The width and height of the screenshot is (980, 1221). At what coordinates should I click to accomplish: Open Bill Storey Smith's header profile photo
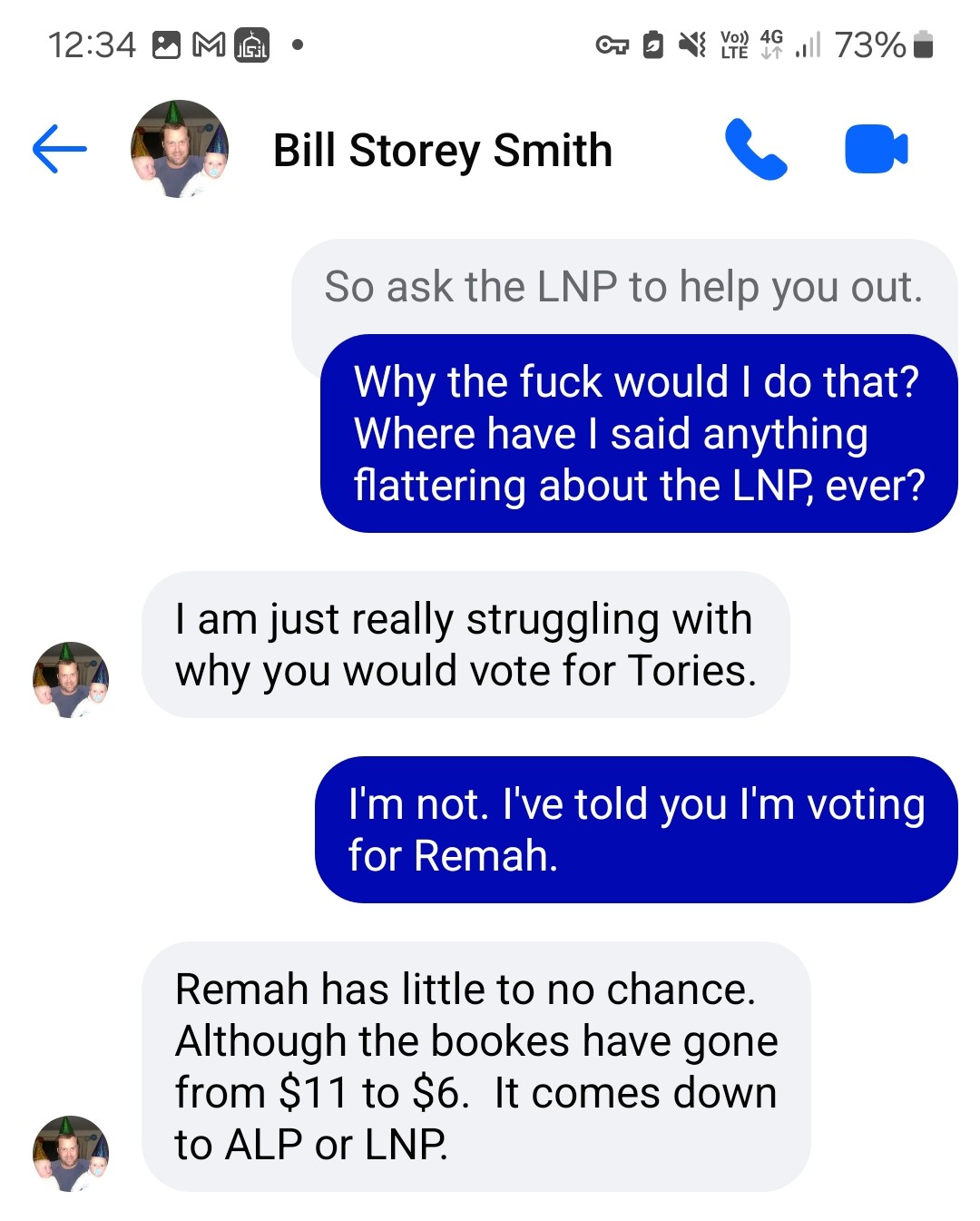180,149
